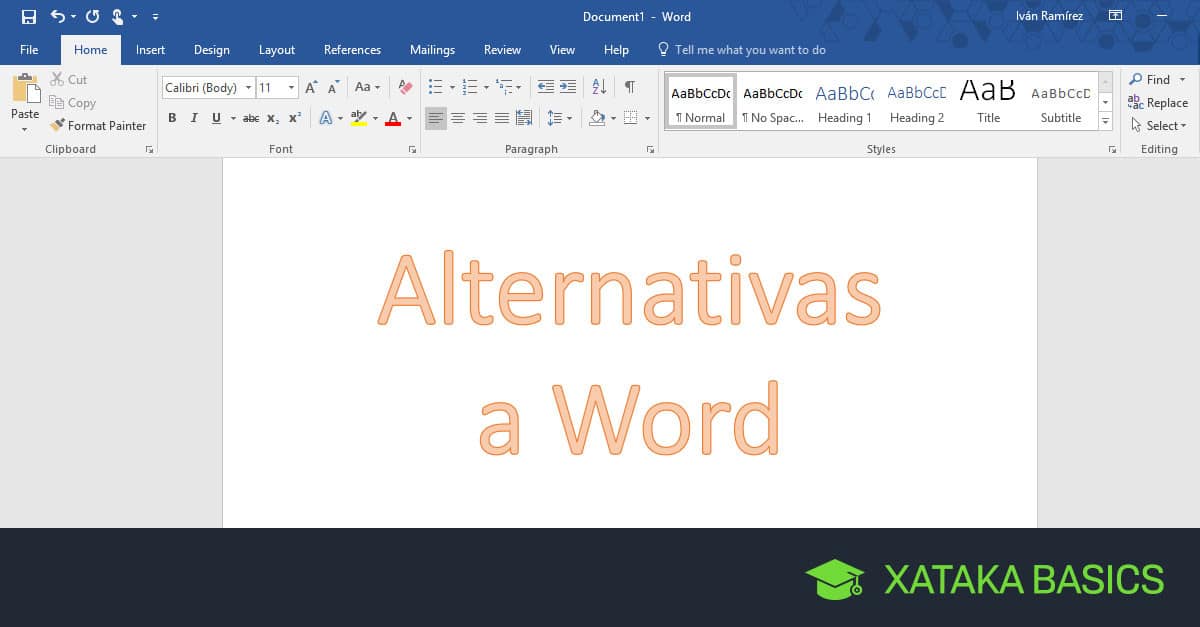Open the Review tab
The height and width of the screenshot is (627, 1200).
click(x=502, y=50)
